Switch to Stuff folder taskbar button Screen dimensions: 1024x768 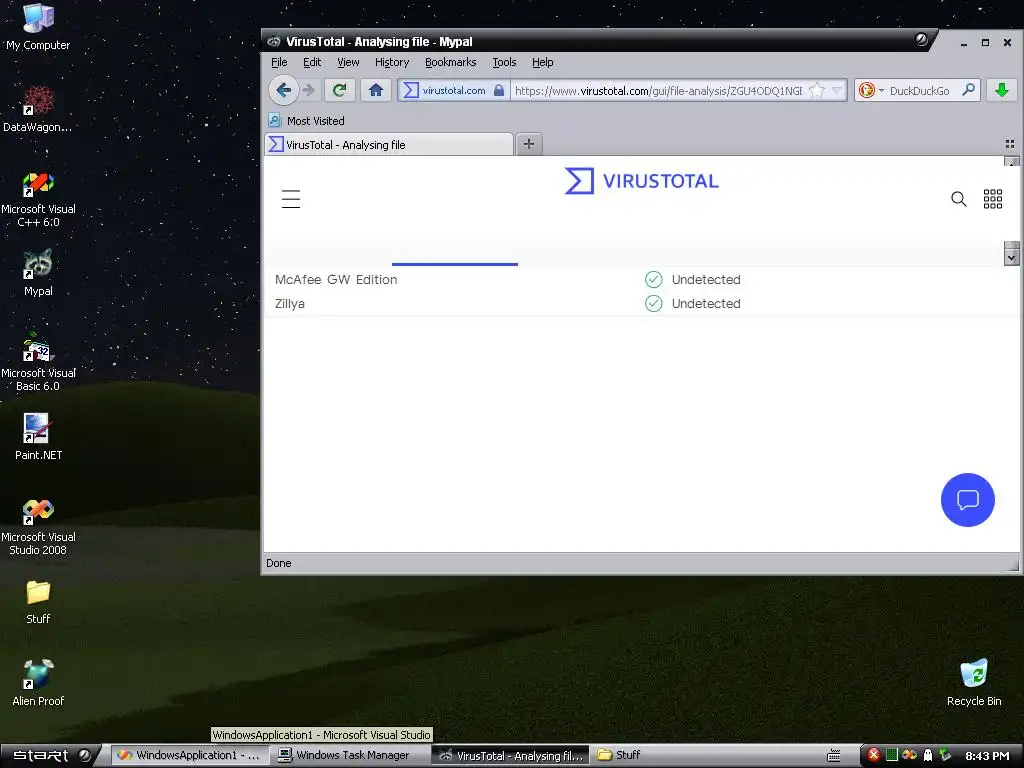click(620, 755)
